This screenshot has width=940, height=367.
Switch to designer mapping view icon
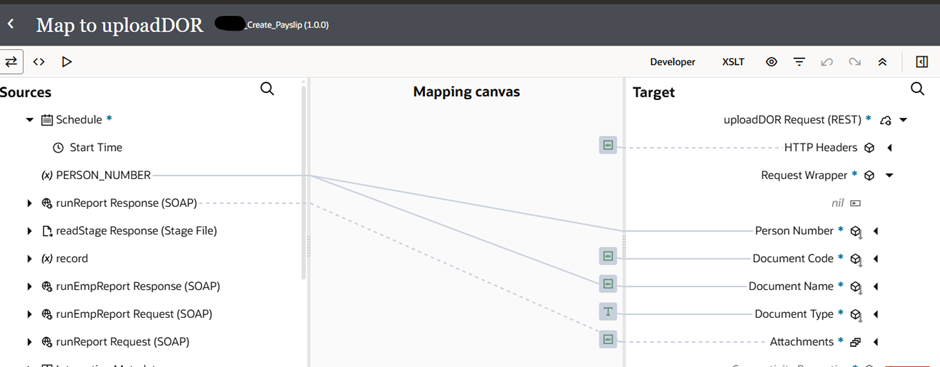point(11,62)
